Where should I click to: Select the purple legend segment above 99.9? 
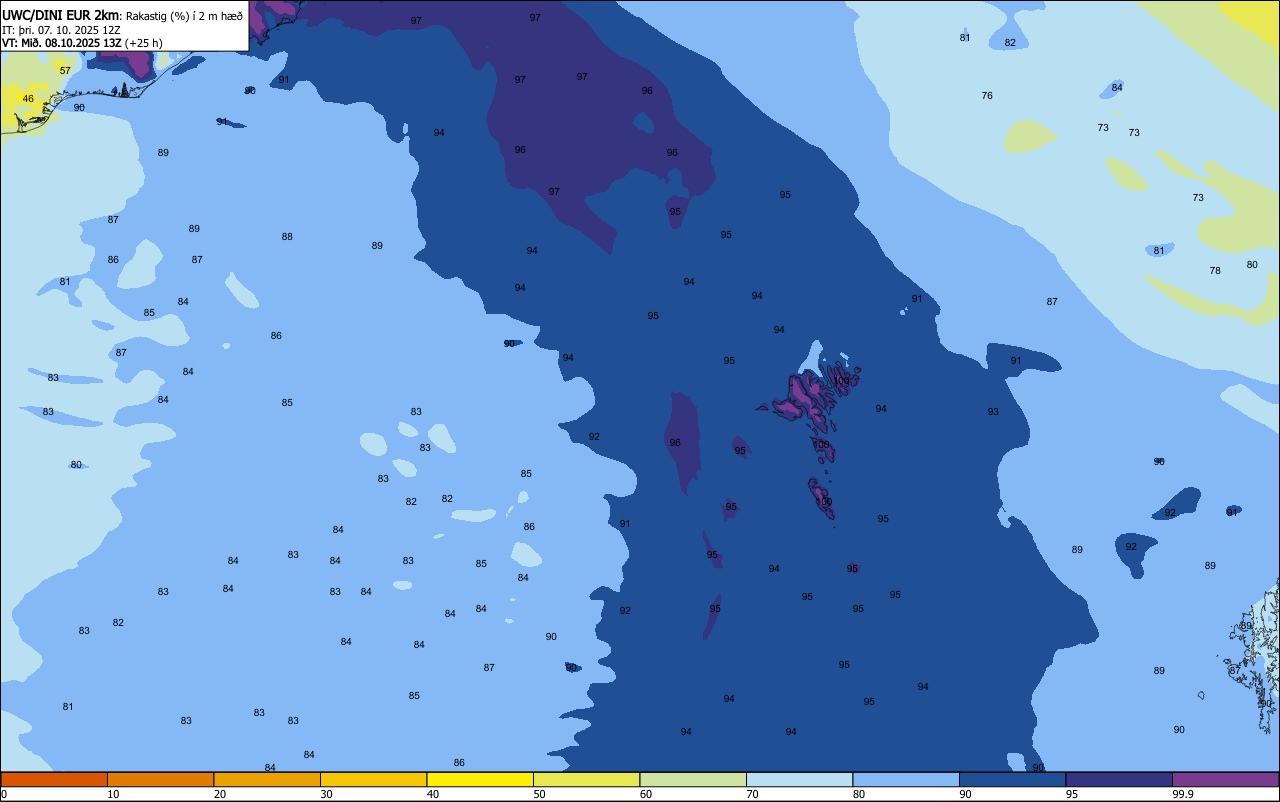point(1225,779)
